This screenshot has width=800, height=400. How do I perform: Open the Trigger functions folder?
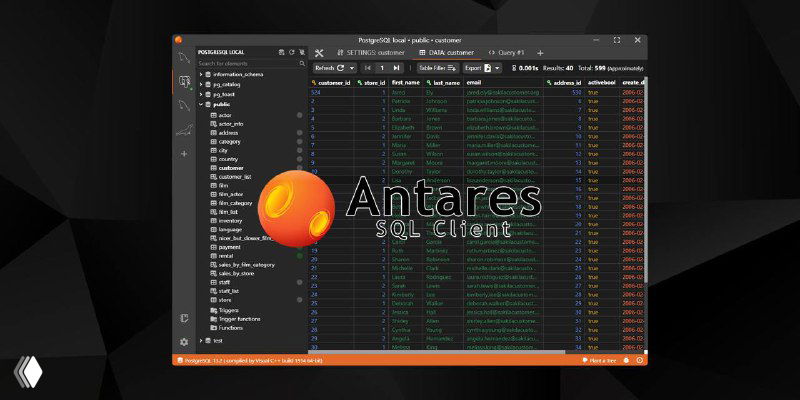(239, 319)
